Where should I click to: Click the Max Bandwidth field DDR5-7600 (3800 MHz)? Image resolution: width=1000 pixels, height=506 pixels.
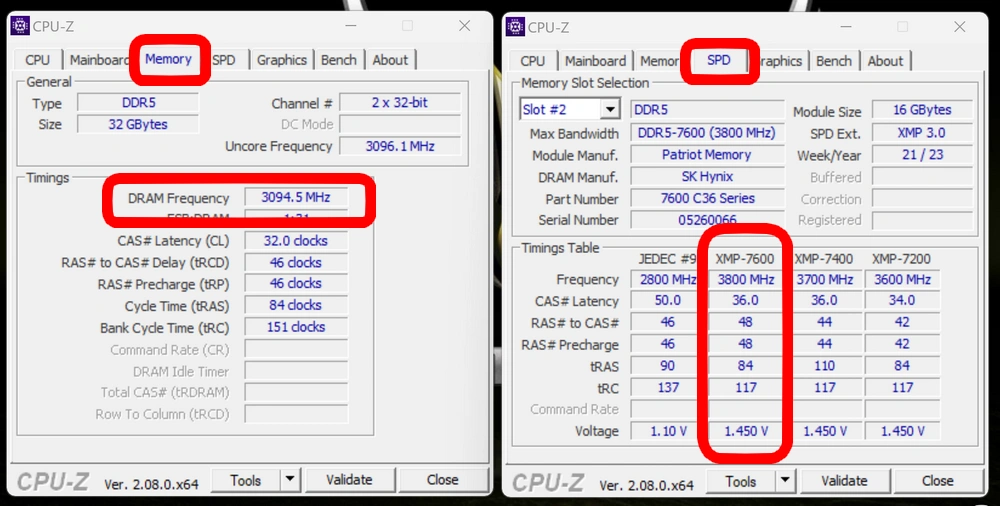707,133
